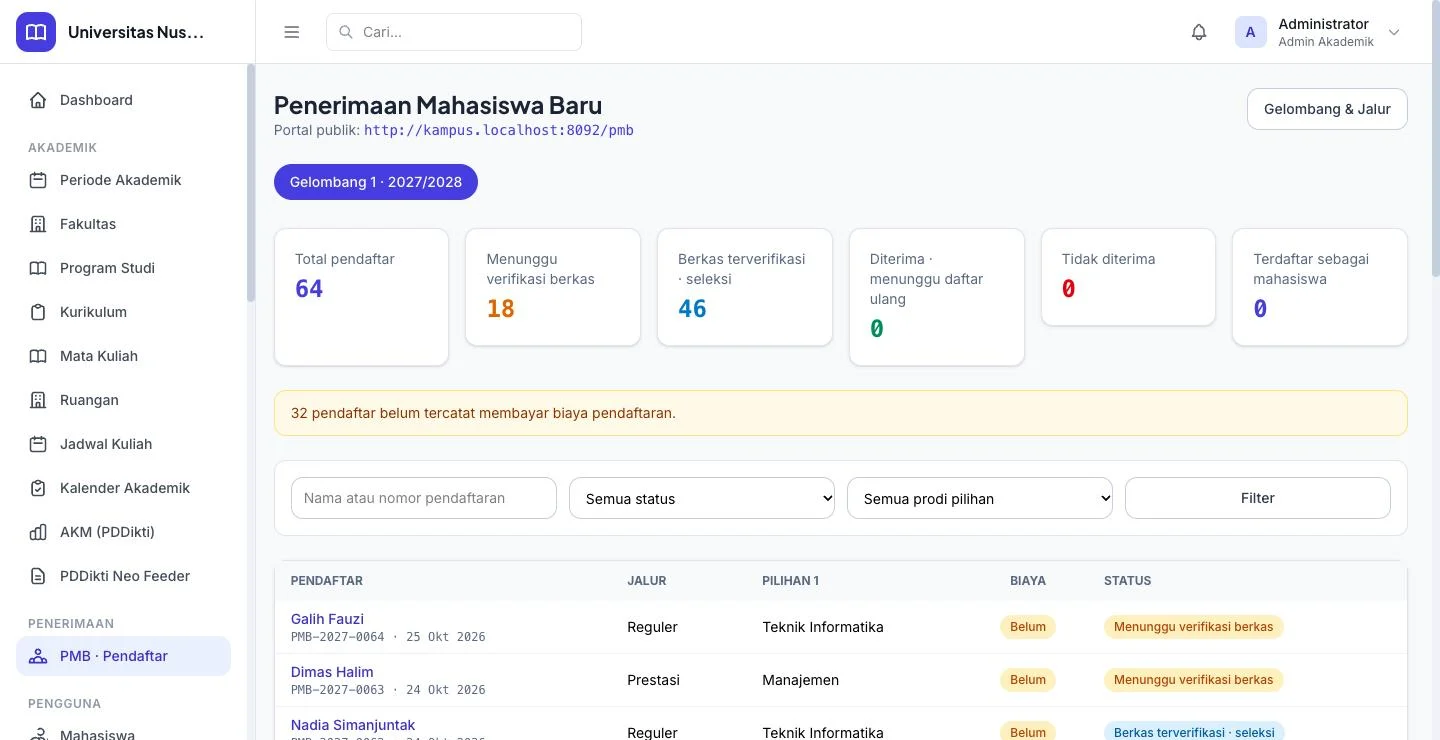Open applicant Nadia Simanjuntak
Image resolution: width=1440 pixels, height=740 pixels.
pyautogui.click(x=353, y=725)
